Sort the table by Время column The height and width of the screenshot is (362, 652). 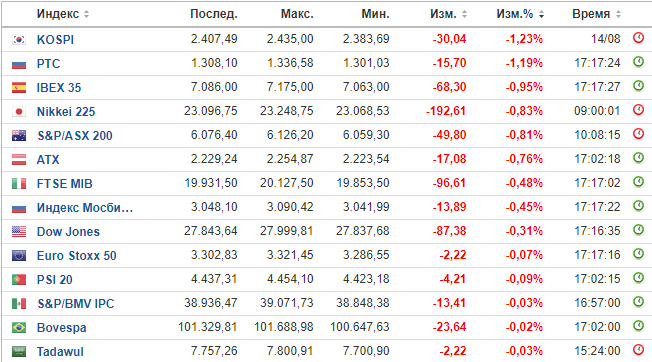pos(618,14)
